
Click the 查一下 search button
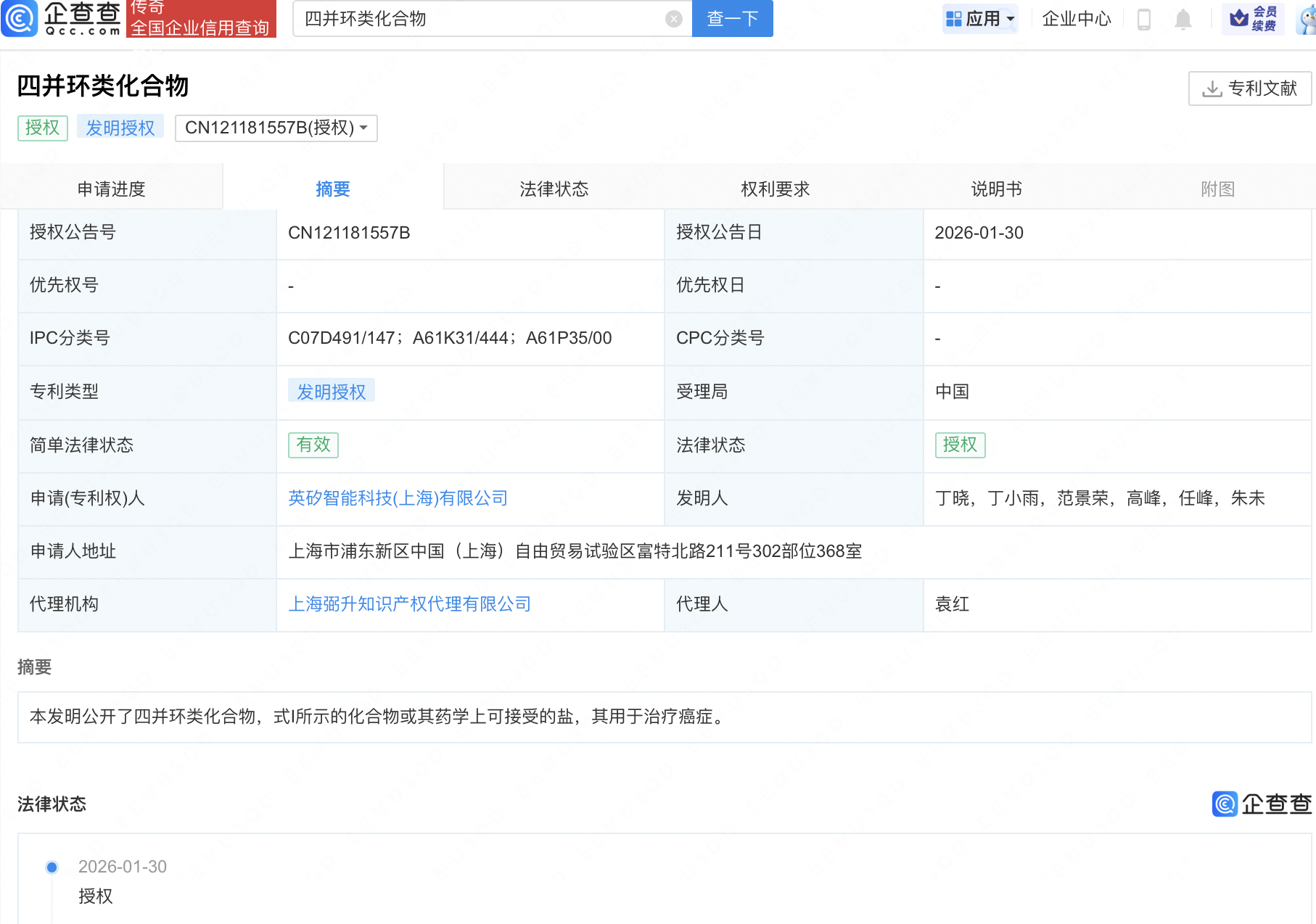point(732,19)
